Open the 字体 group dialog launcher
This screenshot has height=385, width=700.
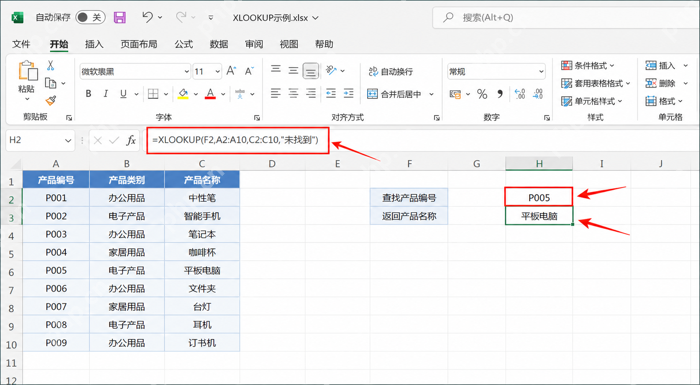(x=257, y=117)
